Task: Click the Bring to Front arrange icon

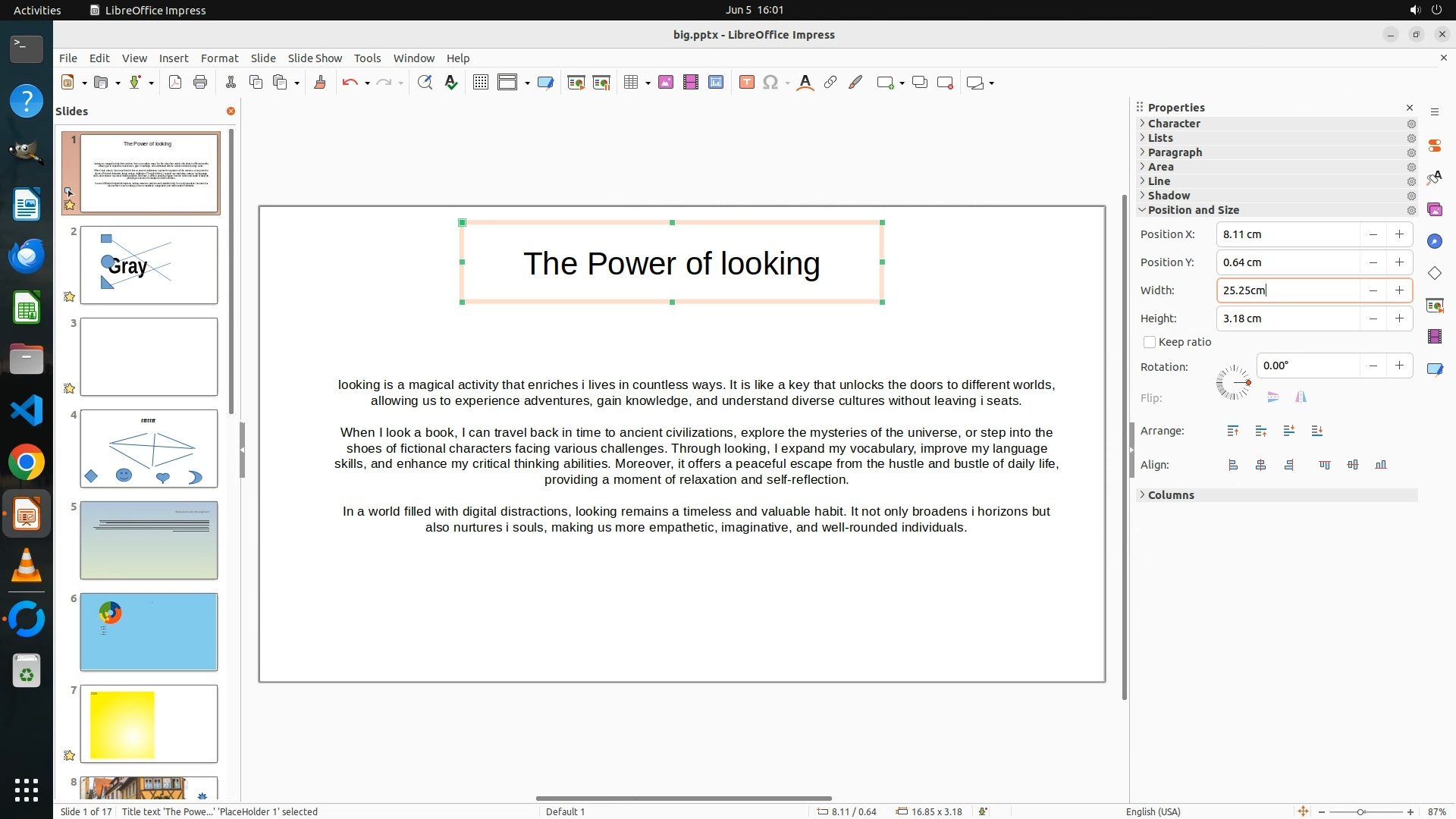Action: tap(1233, 431)
